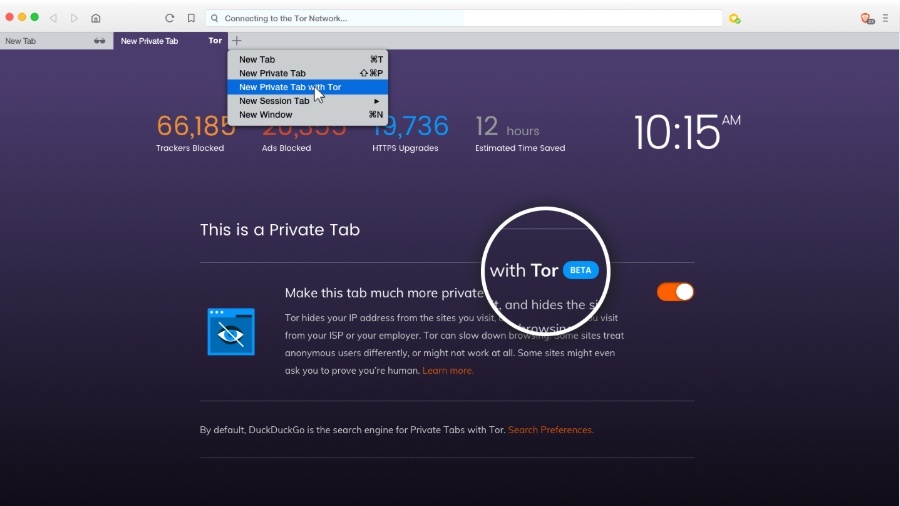Click the search magnifier in address bar
The image size is (900, 506).
click(x=214, y=18)
